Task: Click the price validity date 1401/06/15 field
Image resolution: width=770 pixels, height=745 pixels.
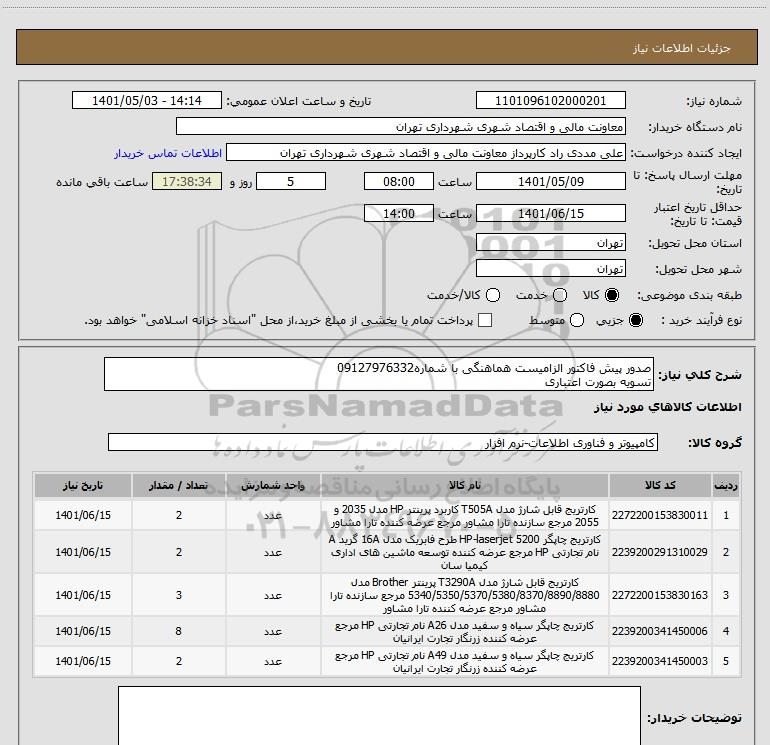Action: pos(550,213)
